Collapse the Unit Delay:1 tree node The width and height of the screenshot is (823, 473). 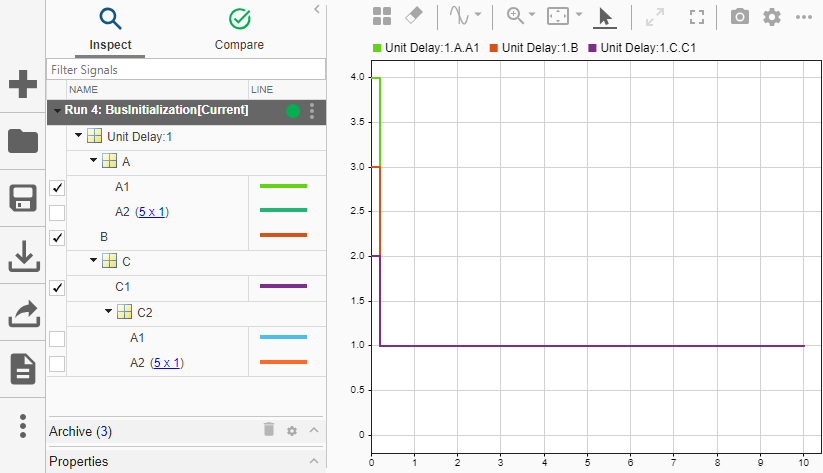click(x=78, y=135)
